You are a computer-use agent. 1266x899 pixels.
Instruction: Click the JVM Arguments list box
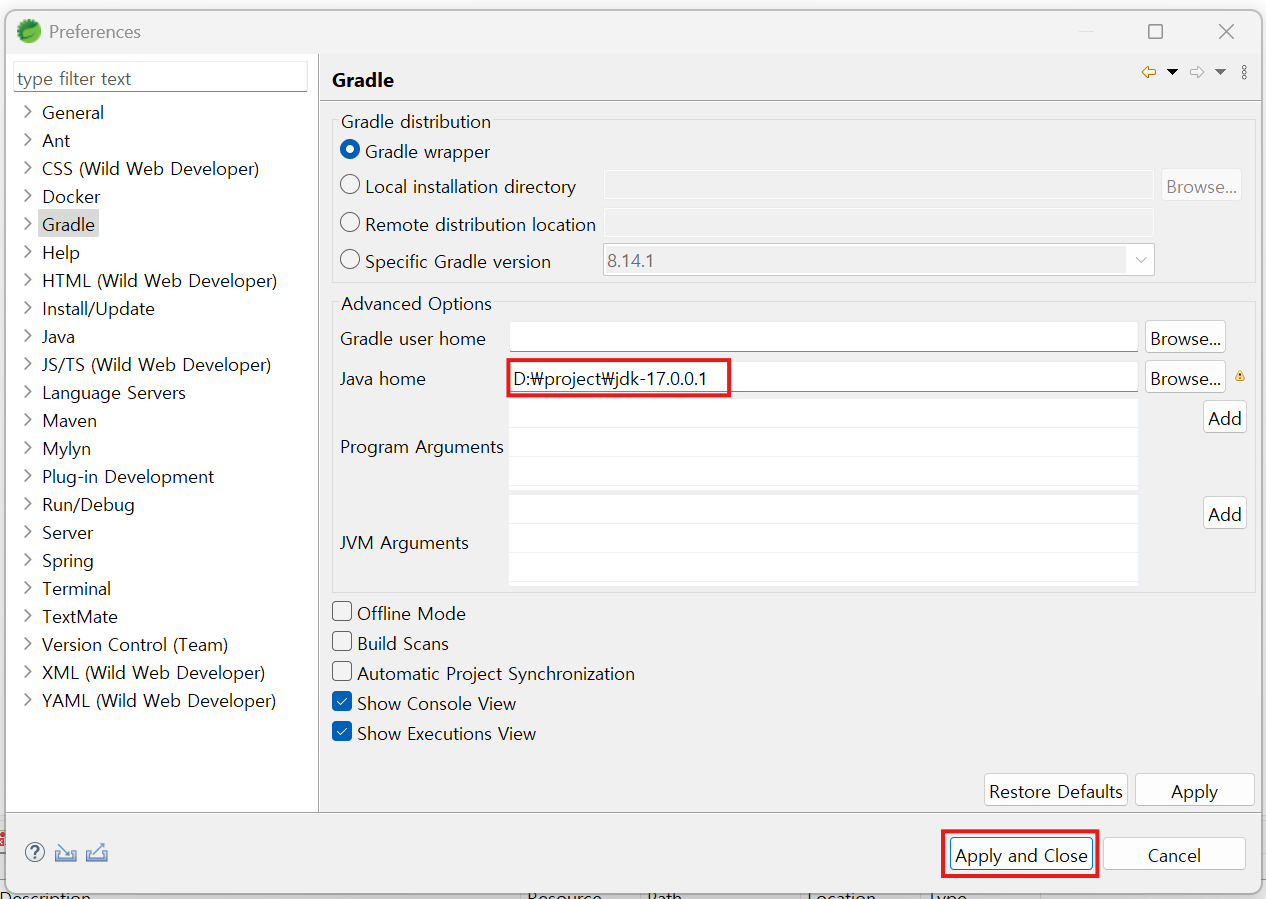[x=823, y=540]
